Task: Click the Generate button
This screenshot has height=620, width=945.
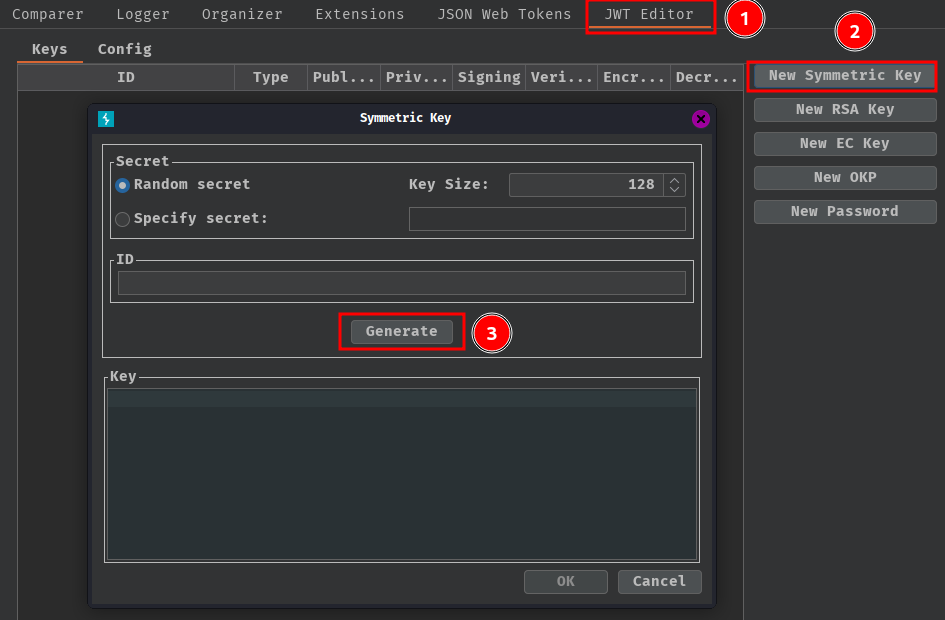Action: click(402, 332)
